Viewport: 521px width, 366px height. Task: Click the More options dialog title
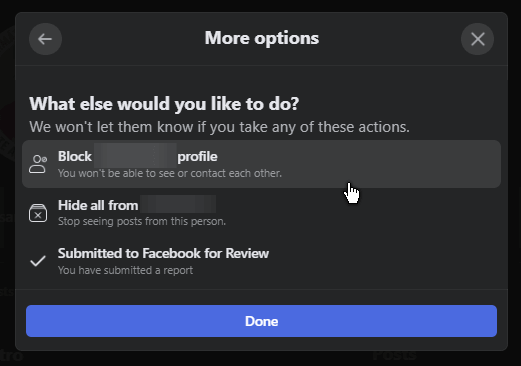[262, 38]
